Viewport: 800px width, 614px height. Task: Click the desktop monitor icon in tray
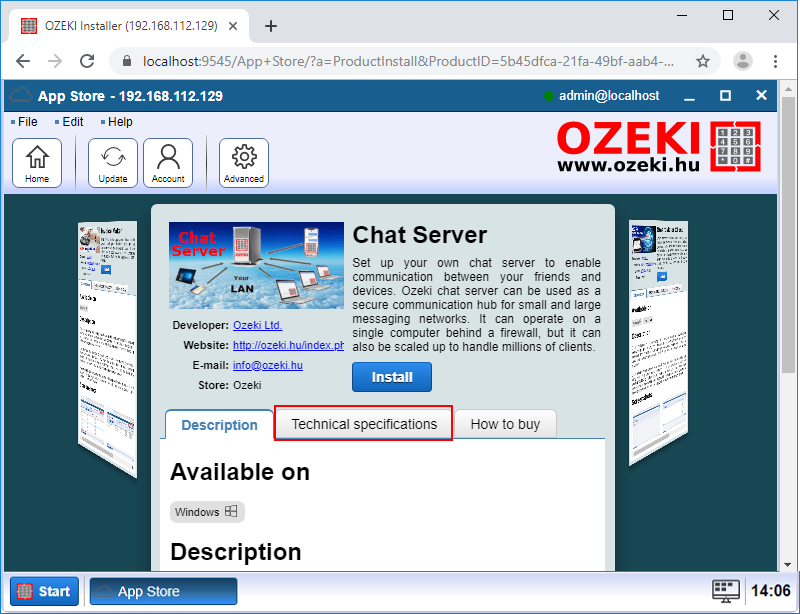point(726,591)
